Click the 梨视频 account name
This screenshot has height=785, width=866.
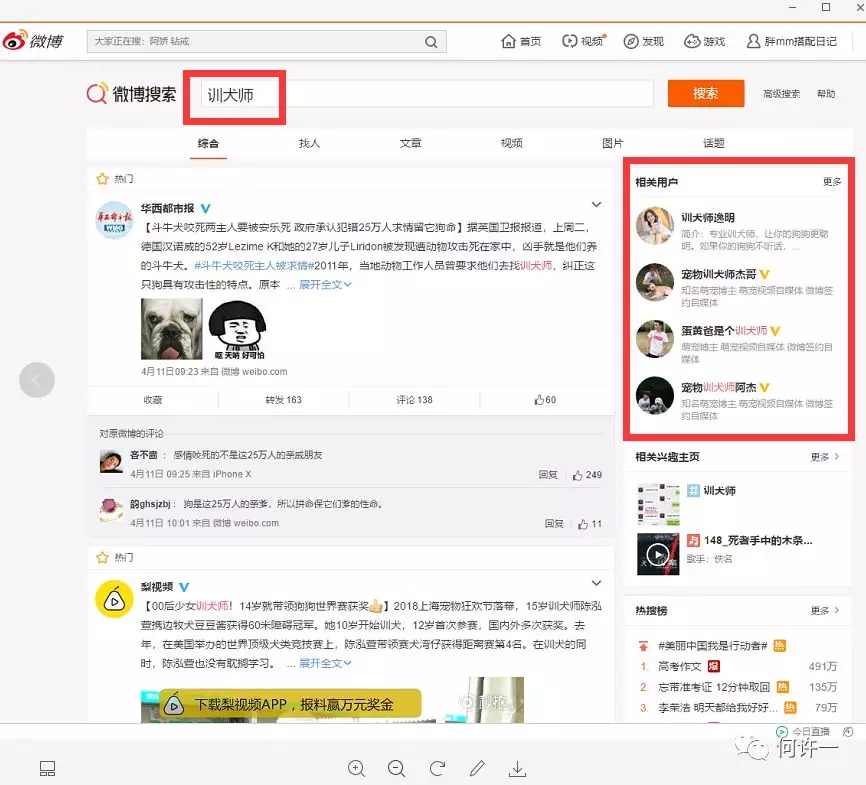pyautogui.click(x=157, y=587)
